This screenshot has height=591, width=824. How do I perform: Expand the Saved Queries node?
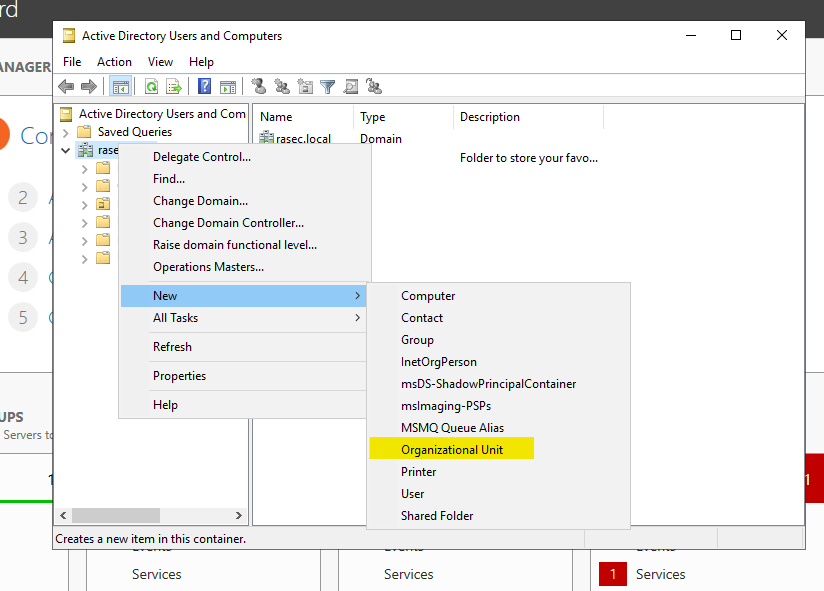pyautogui.click(x=66, y=132)
